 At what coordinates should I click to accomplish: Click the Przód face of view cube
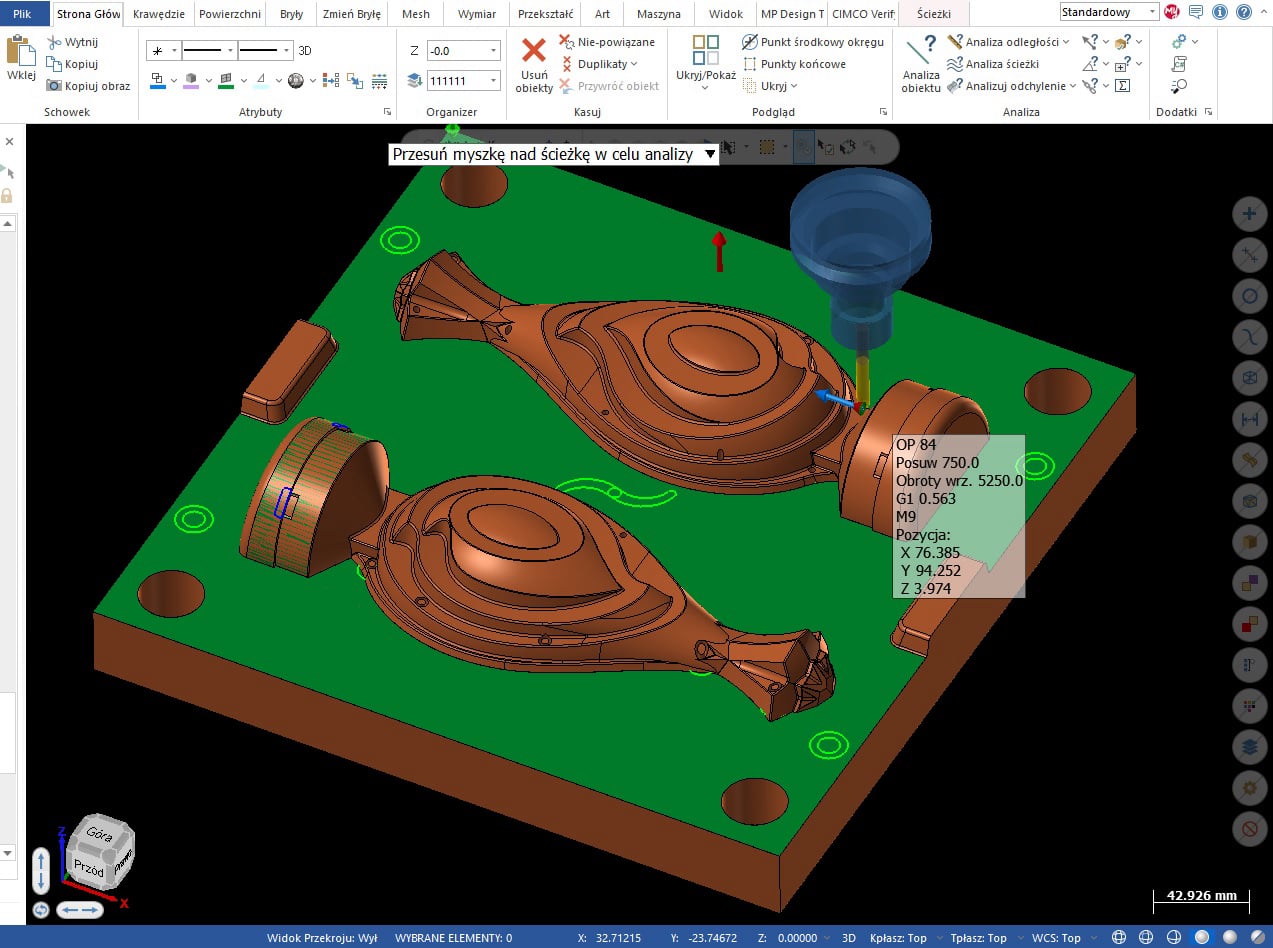coord(89,868)
